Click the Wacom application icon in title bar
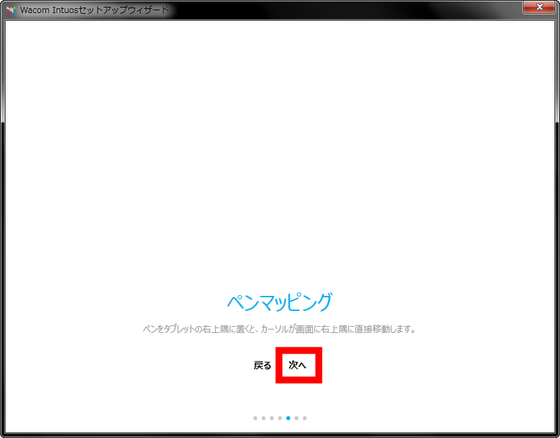Screen dimensions: 560x438 [x=11, y=10]
